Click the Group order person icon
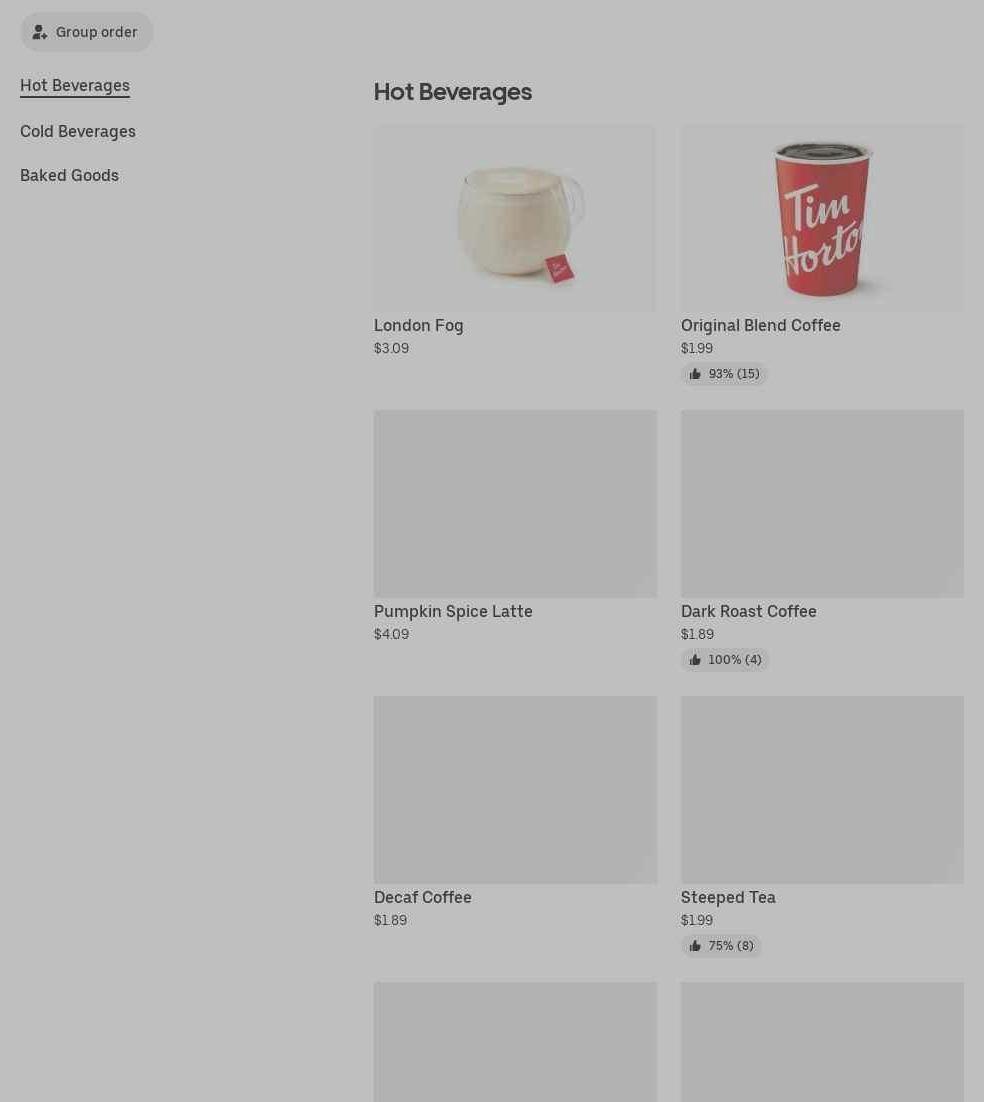The height and width of the screenshot is (1102, 984). (x=39, y=32)
